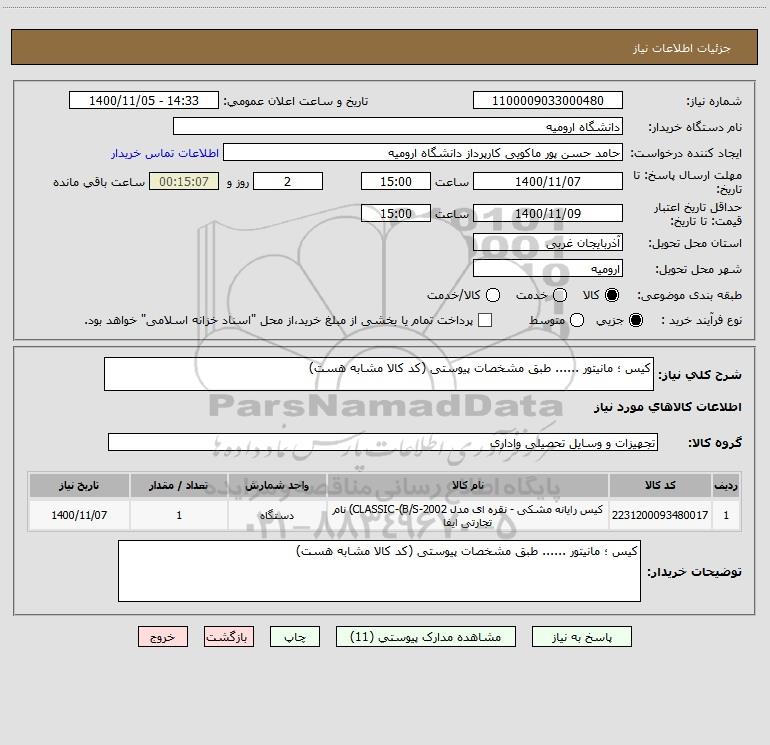The image size is (770, 745).
Task: Open اطلاعات تماس خریدار link
Action: [165, 153]
